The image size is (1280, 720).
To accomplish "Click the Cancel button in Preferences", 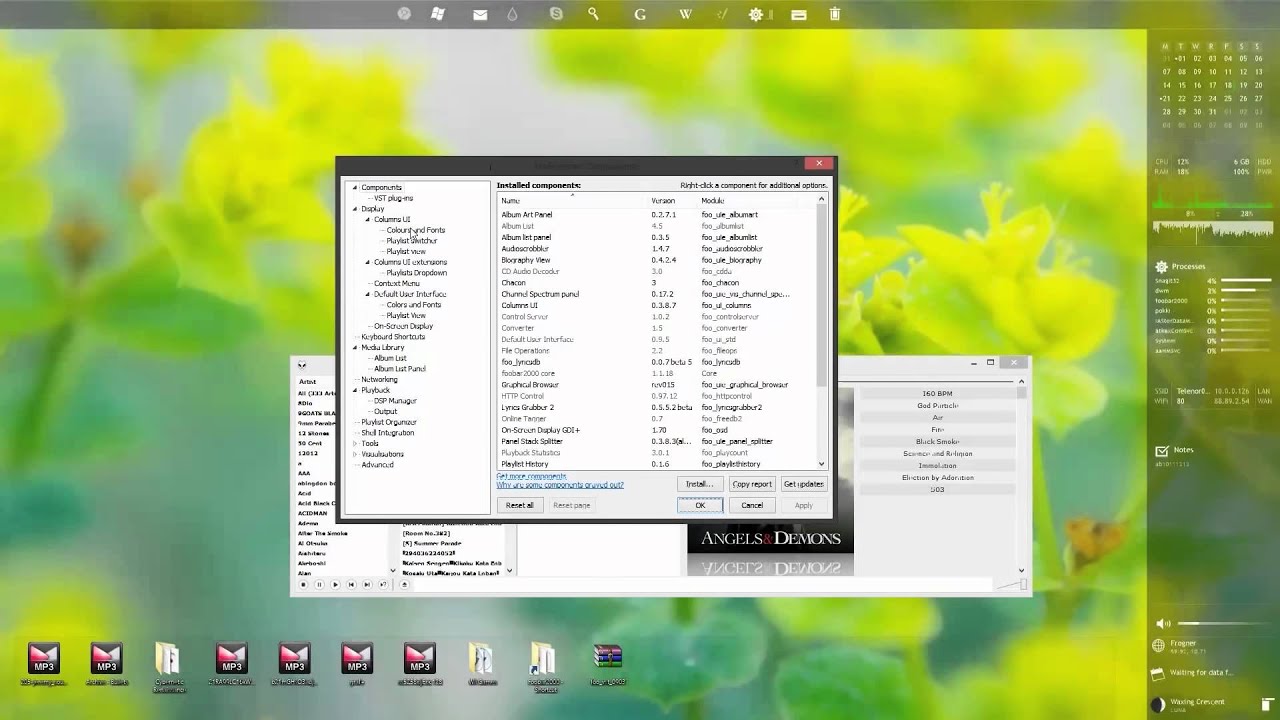I will [752, 505].
